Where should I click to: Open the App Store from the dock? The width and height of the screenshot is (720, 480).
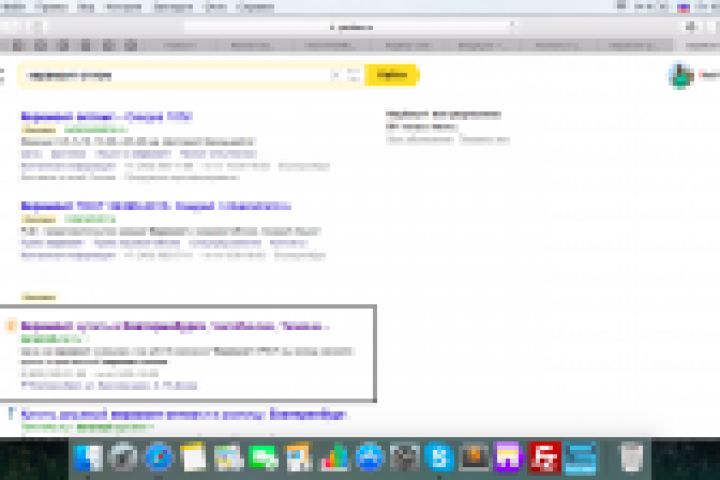[369, 457]
